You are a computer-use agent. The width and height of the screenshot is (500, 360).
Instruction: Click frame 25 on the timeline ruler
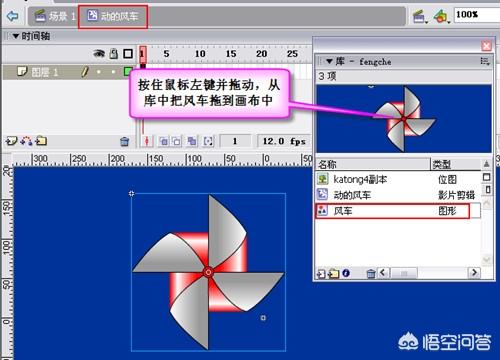[292, 54]
